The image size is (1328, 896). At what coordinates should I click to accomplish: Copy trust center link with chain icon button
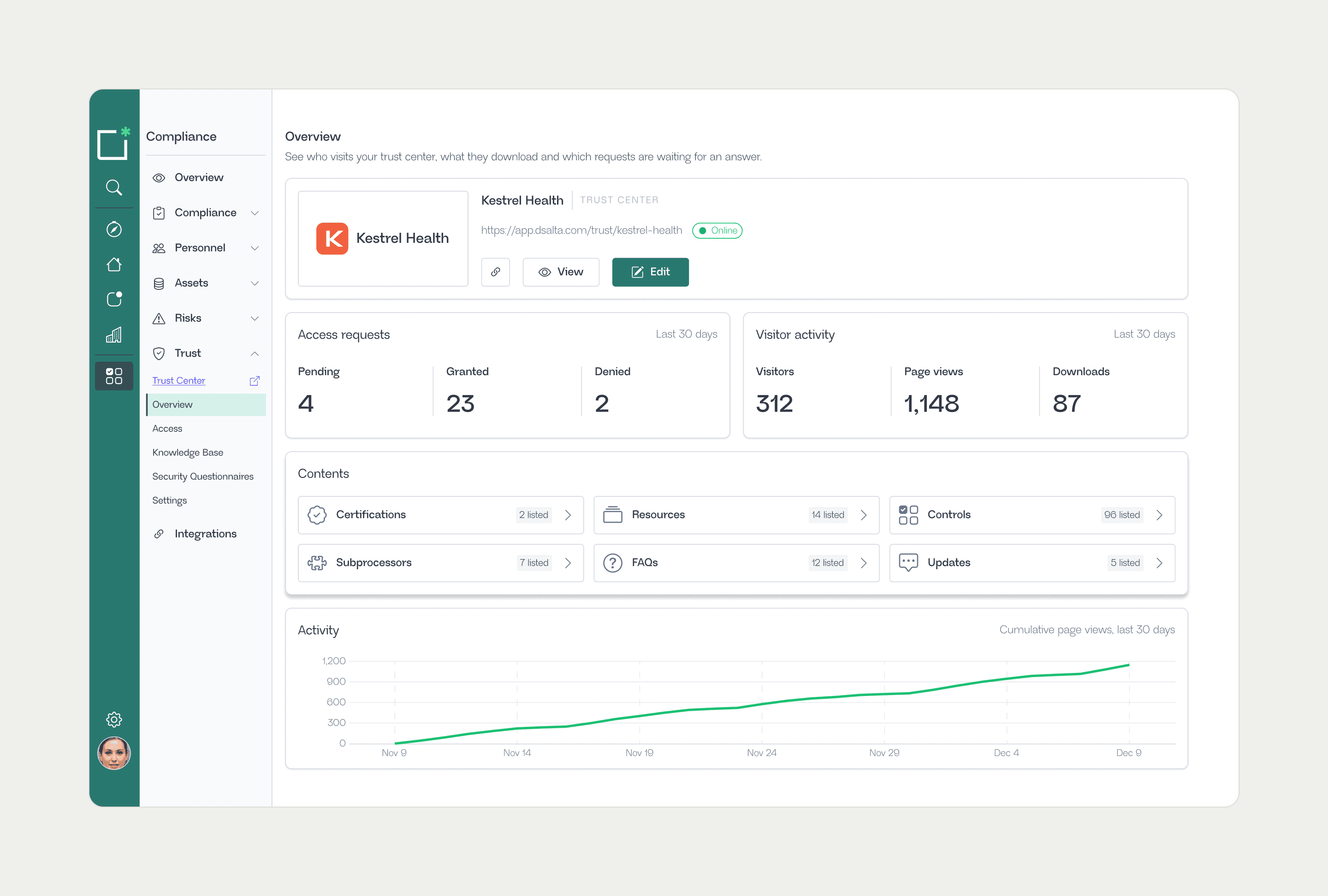point(495,272)
